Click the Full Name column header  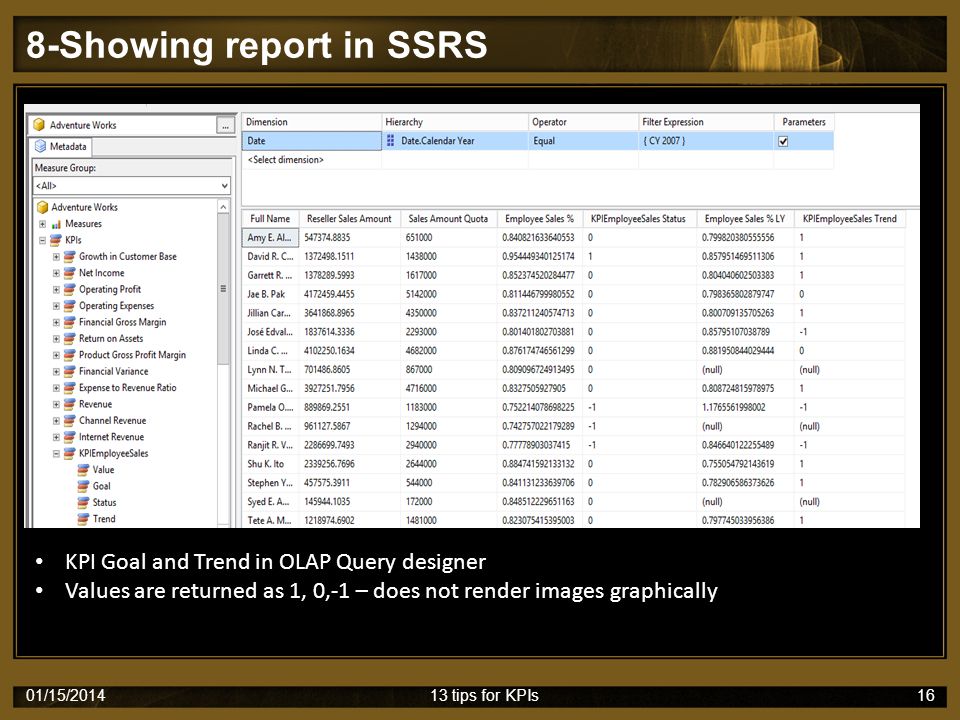(x=270, y=219)
